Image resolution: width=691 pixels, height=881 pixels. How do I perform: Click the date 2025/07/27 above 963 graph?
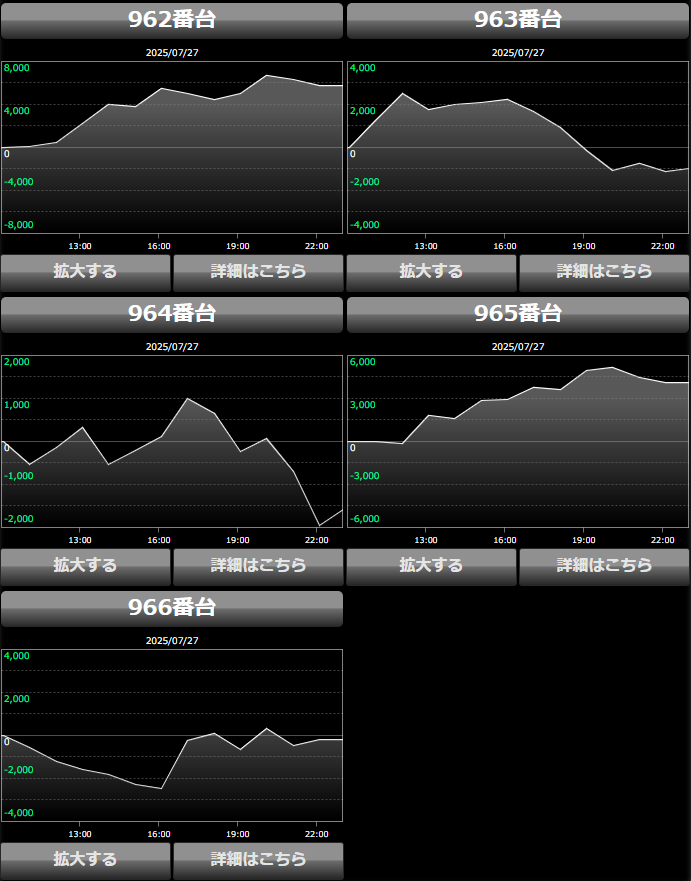pos(518,53)
